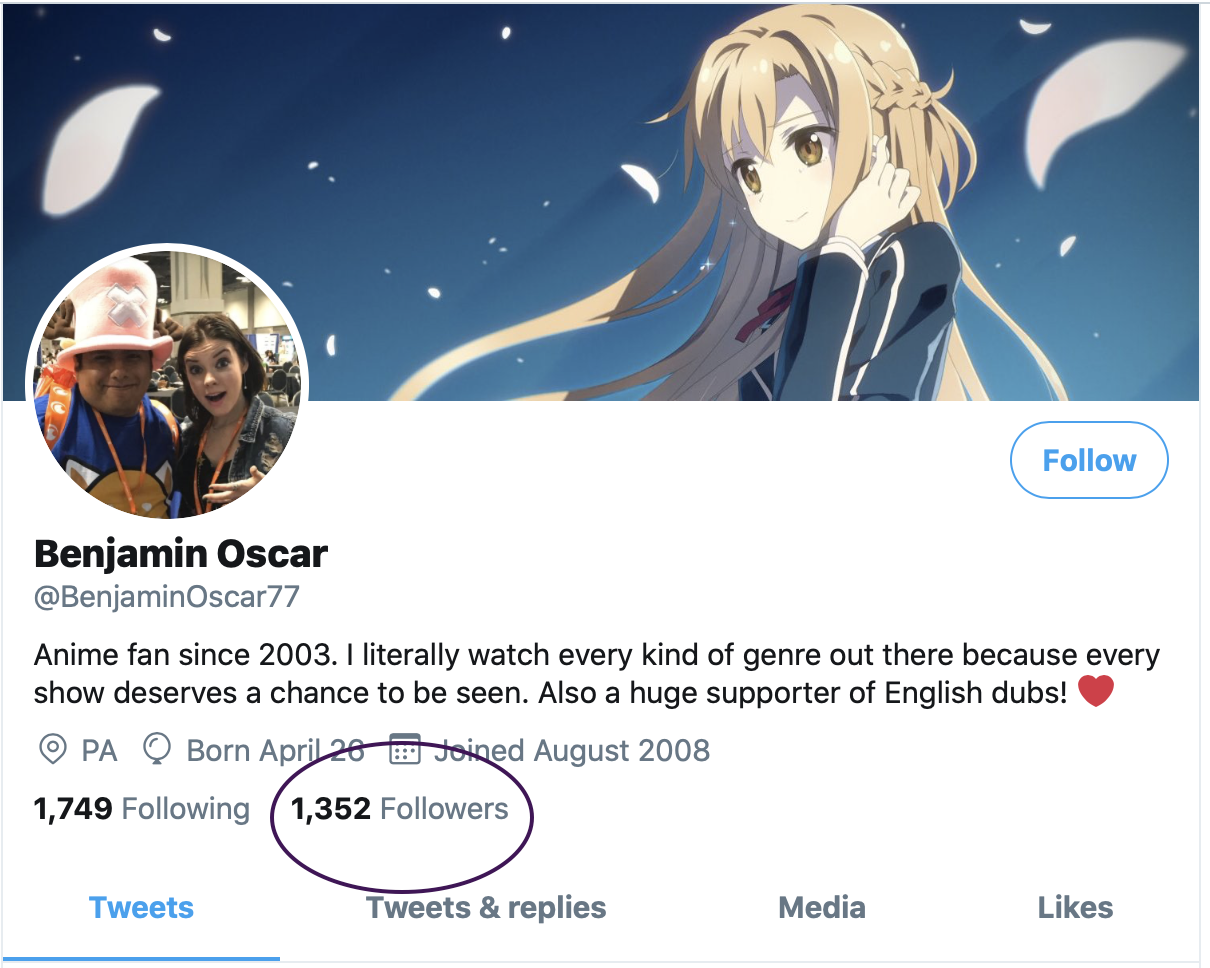The image size is (1210, 968).
Task: Switch to the Tweets & replies tab
Action: [x=486, y=908]
